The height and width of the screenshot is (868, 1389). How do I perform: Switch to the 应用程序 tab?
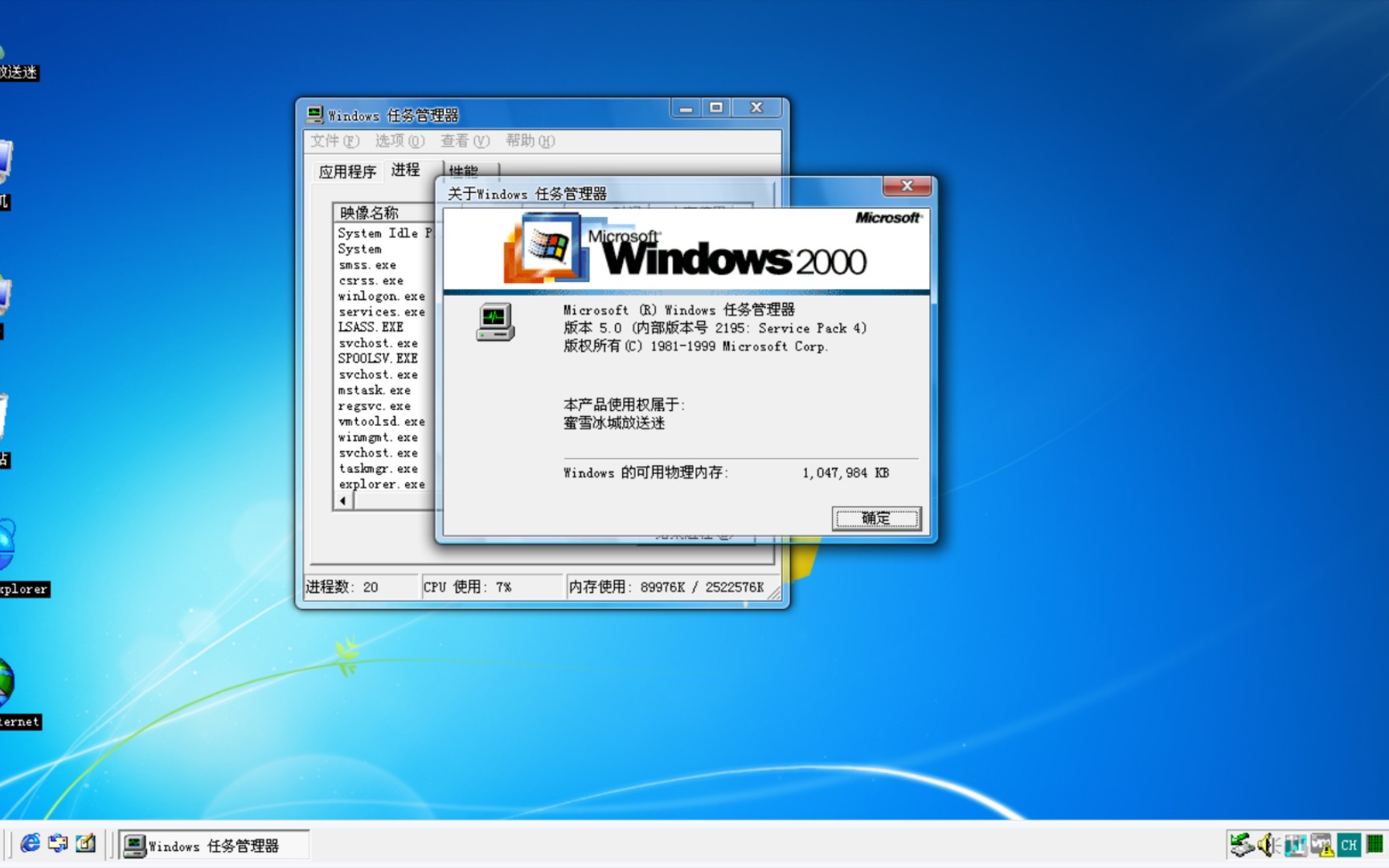[x=347, y=171]
